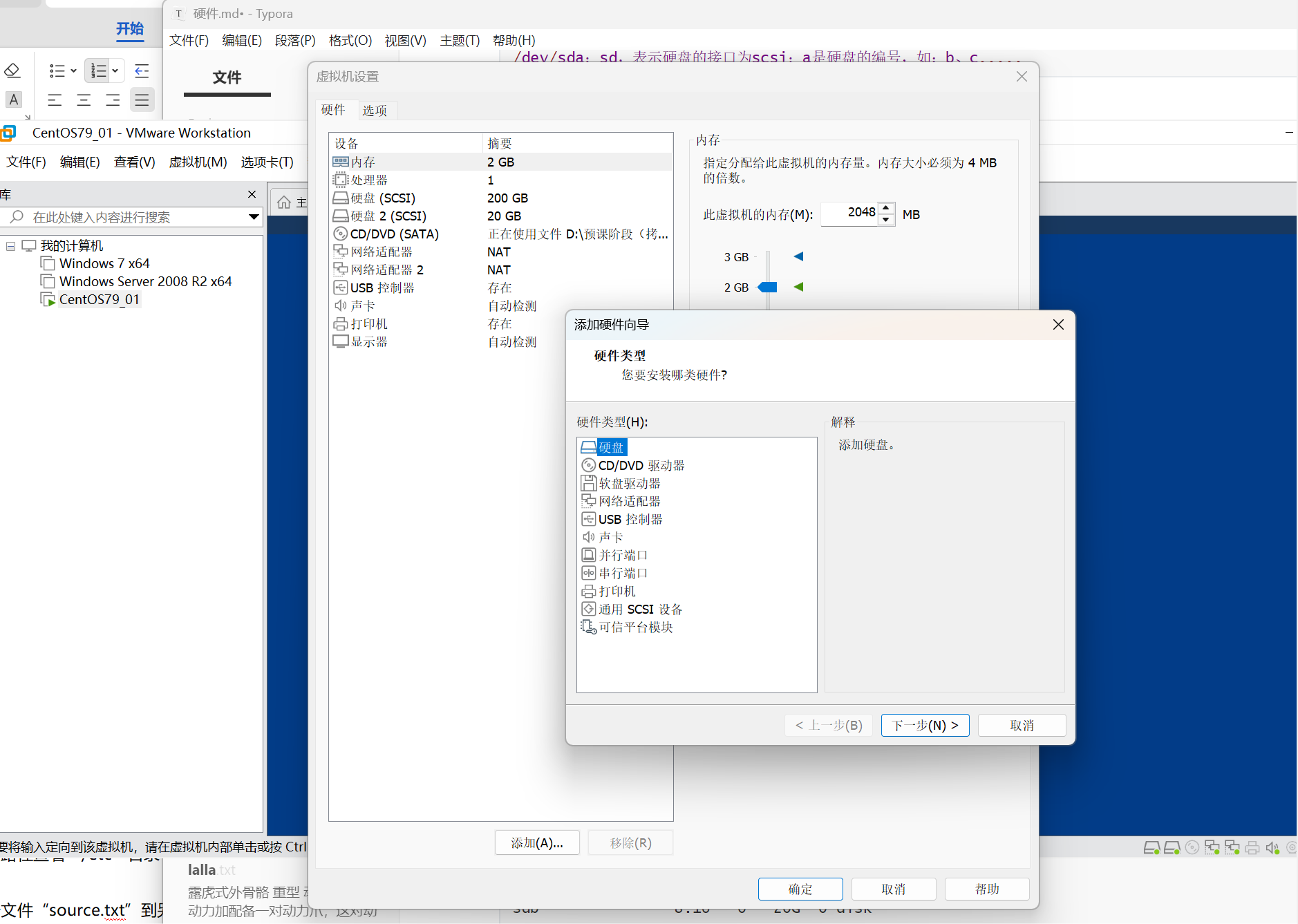Select CD/DVD 驱动器 hardware type
This screenshot has height=924, width=1298.
(x=632, y=465)
